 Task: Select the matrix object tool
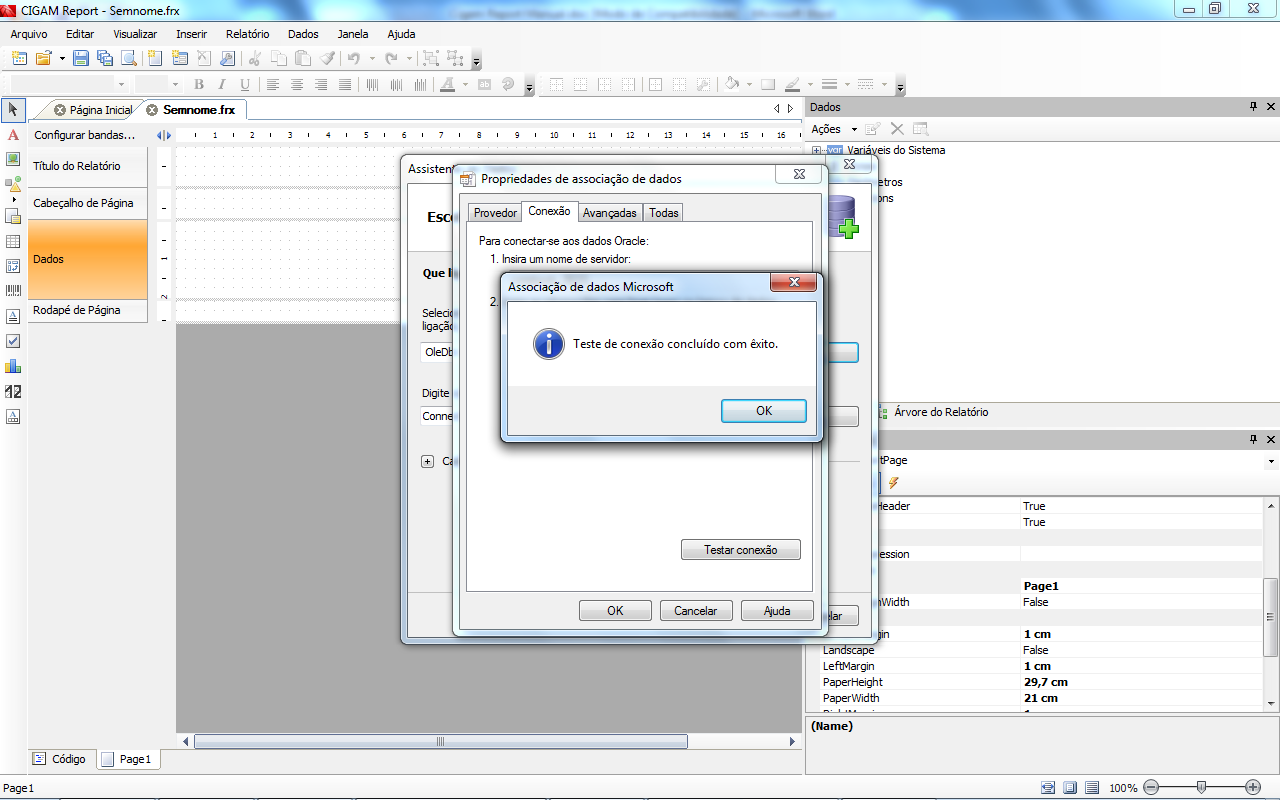point(13,266)
